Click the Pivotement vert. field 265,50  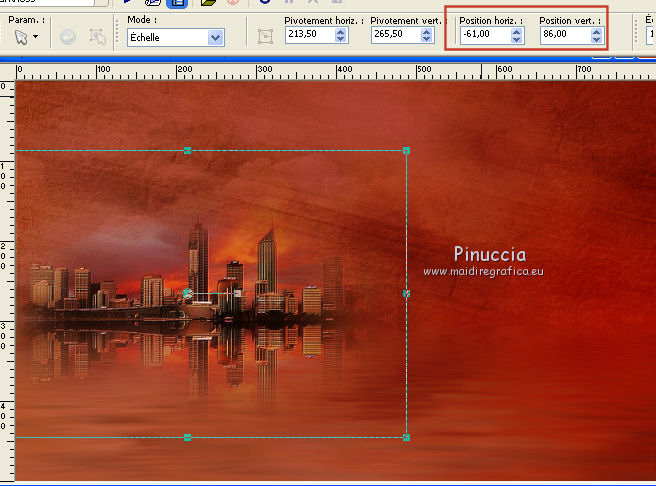[396, 35]
